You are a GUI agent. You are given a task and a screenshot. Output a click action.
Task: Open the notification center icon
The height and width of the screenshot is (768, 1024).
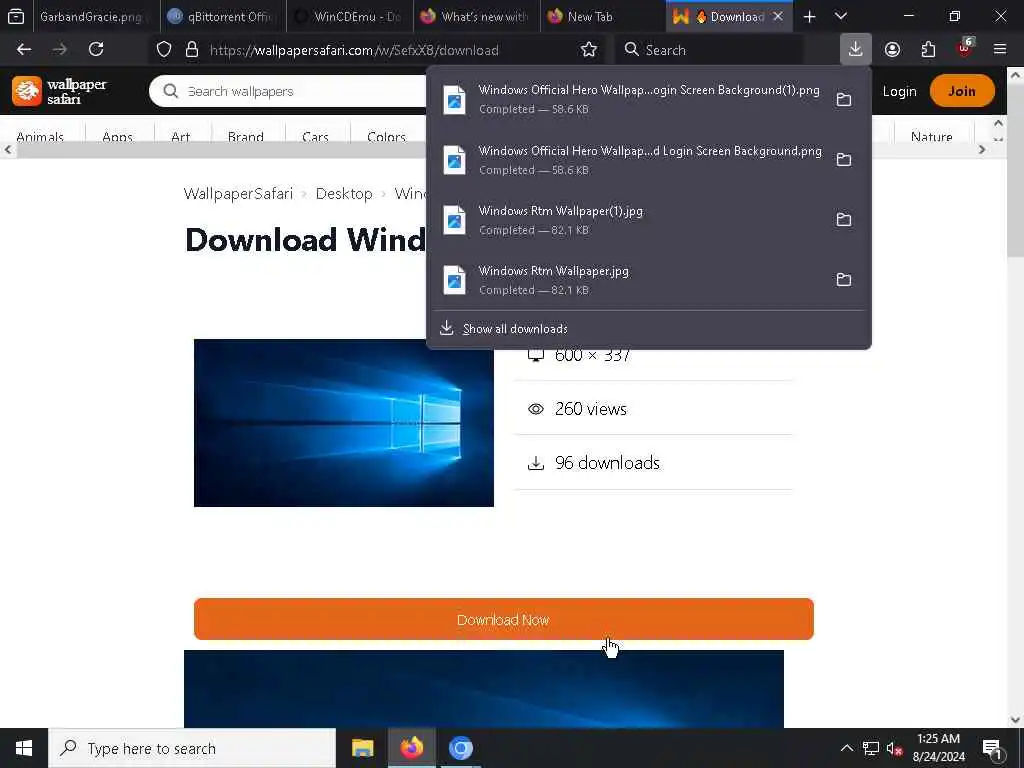(993, 748)
